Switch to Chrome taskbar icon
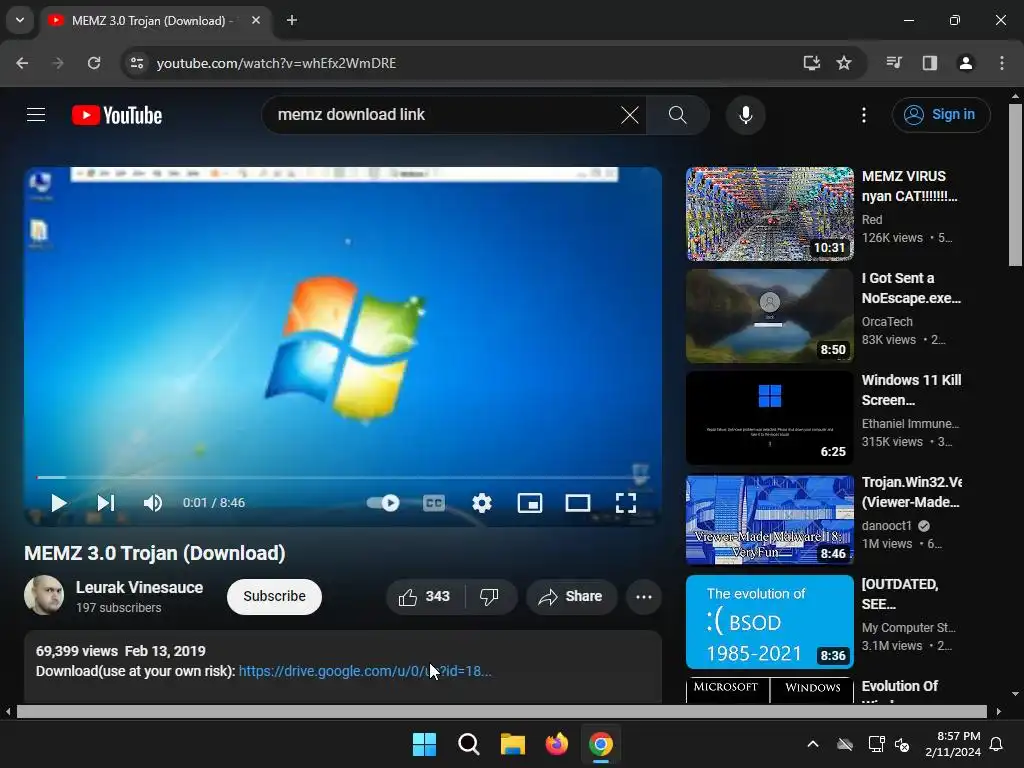 pyautogui.click(x=601, y=744)
